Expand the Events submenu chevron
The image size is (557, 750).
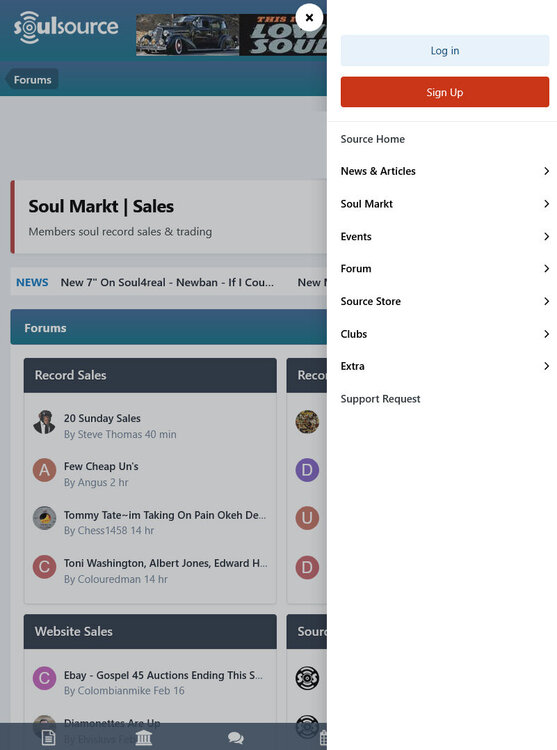click(546, 236)
